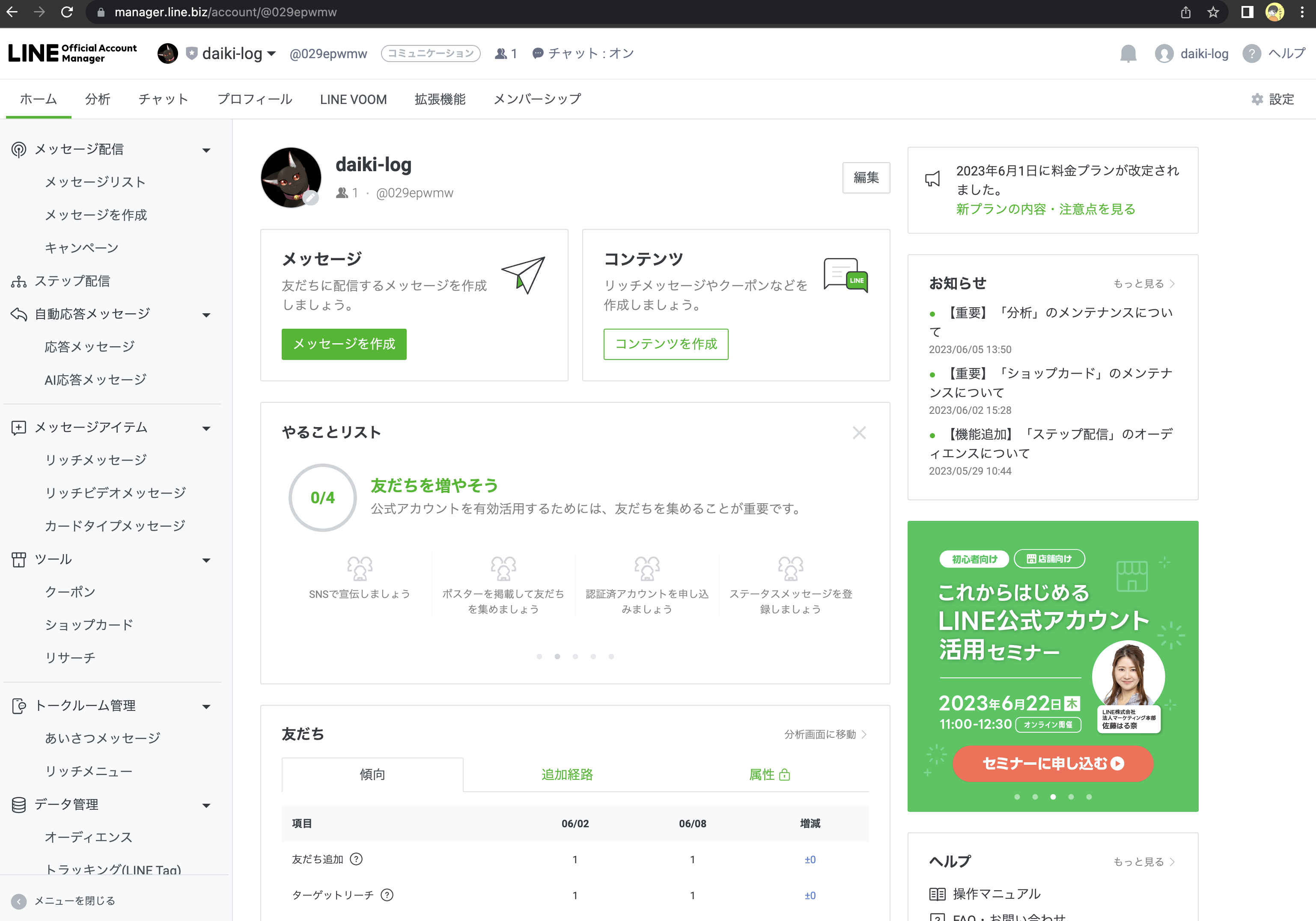This screenshot has width=1316, height=921.
Task: Click the edit pencil on profile picture
Action: click(311, 198)
